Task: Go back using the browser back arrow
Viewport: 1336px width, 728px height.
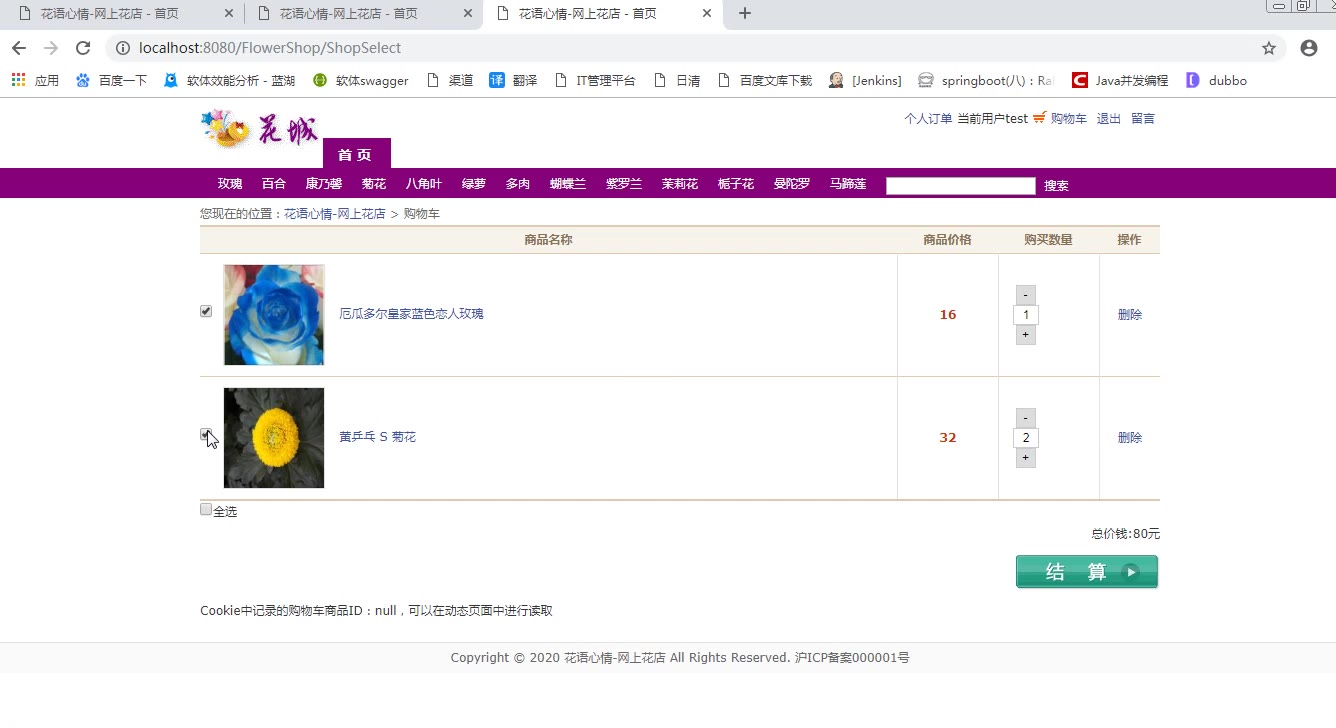Action: pos(19,48)
